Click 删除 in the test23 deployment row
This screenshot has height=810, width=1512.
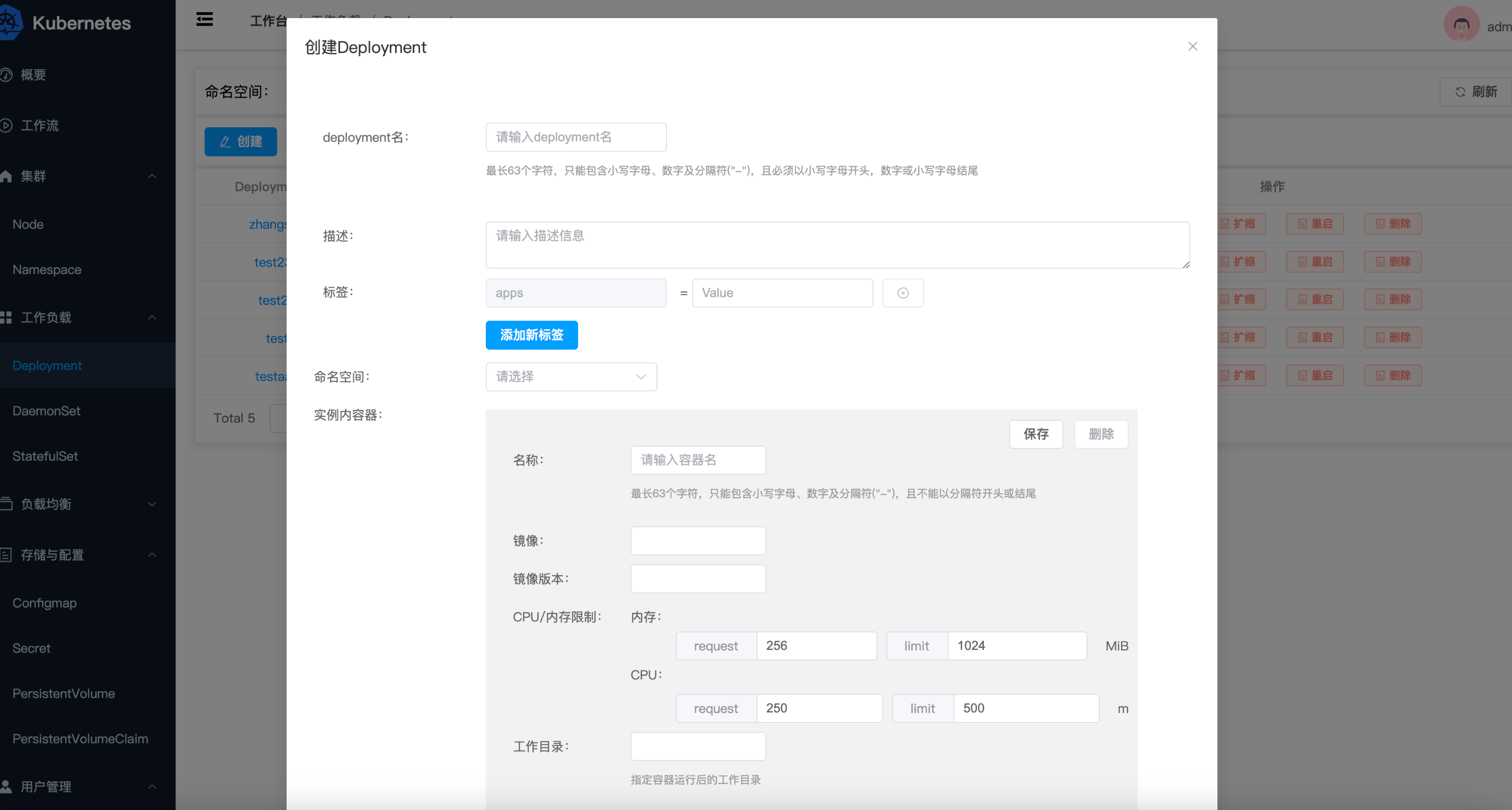pyautogui.click(x=1393, y=261)
